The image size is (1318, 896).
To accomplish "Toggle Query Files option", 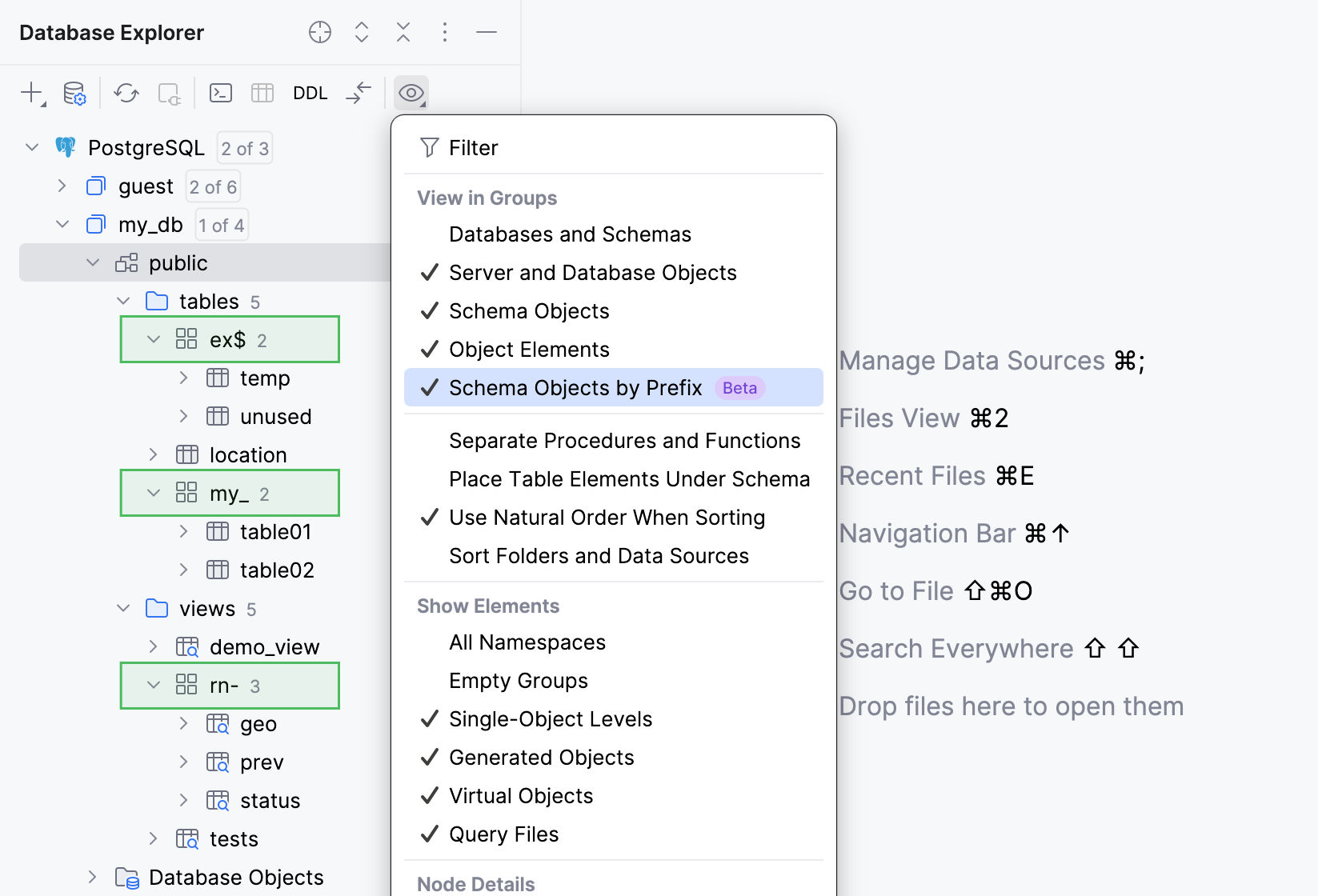I will click(614, 834).
